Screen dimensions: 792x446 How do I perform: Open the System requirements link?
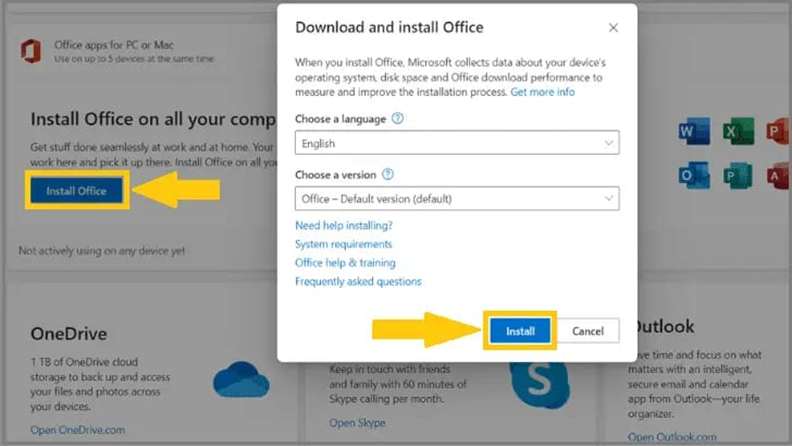click(x=343, y=244)
